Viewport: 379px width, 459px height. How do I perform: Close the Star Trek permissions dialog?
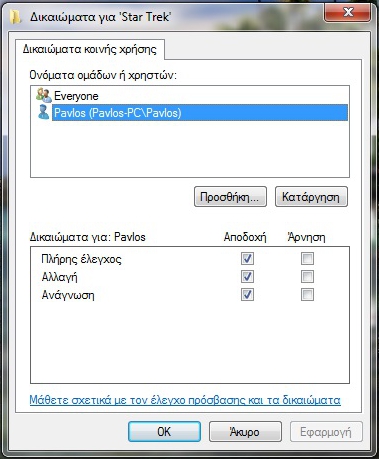coord(348,13)
